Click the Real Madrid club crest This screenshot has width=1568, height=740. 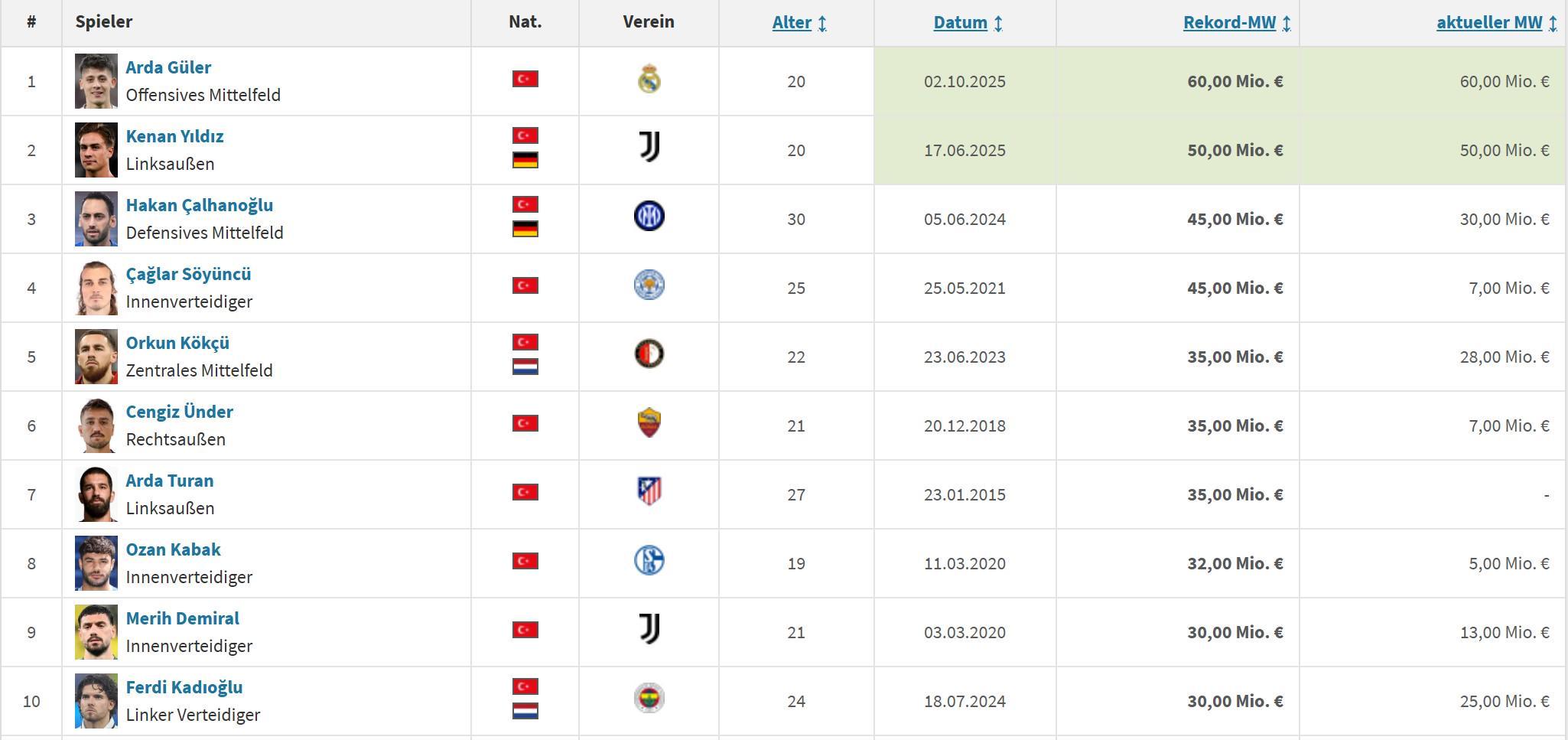coord(649,80)
